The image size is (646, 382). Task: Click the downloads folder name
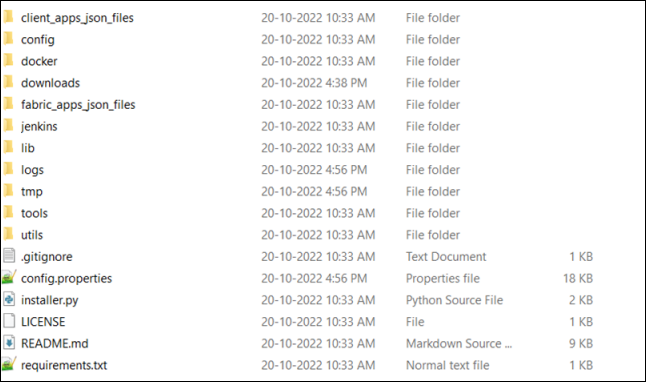click(50, 83)
